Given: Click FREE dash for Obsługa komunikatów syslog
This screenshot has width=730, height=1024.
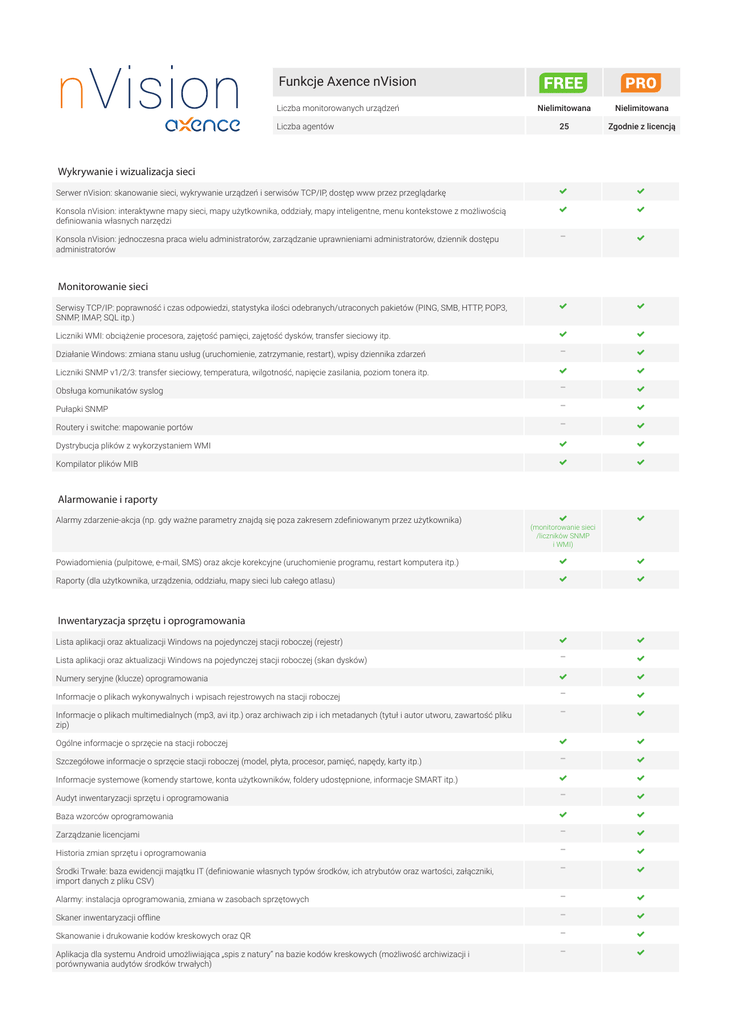Looking at the screenshot, I should coord(563,388).
